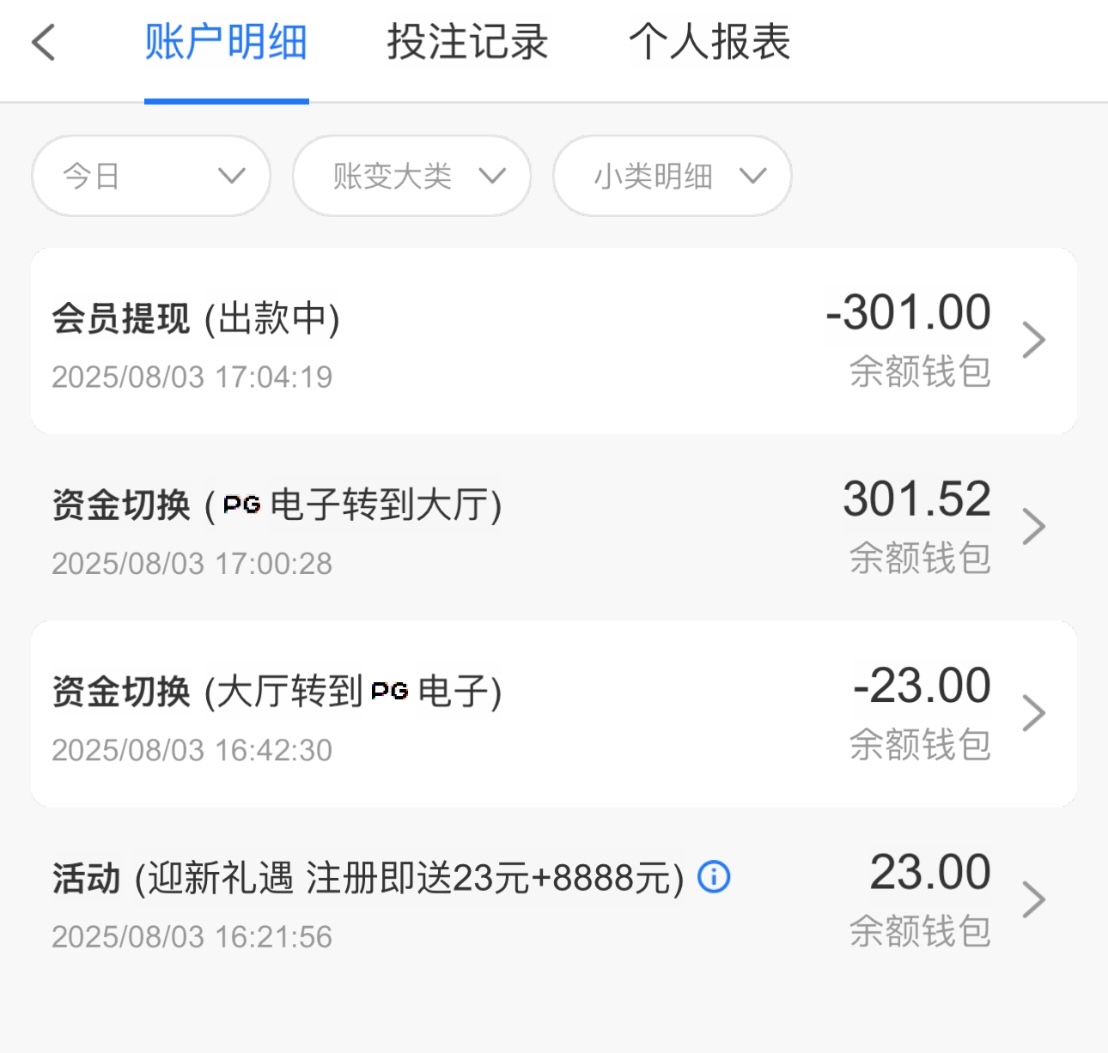Viewport: 1108px width, 1053px height.
Task: Open the PG电子转到大厅 transfer record
Action: [x=277, y=506]
